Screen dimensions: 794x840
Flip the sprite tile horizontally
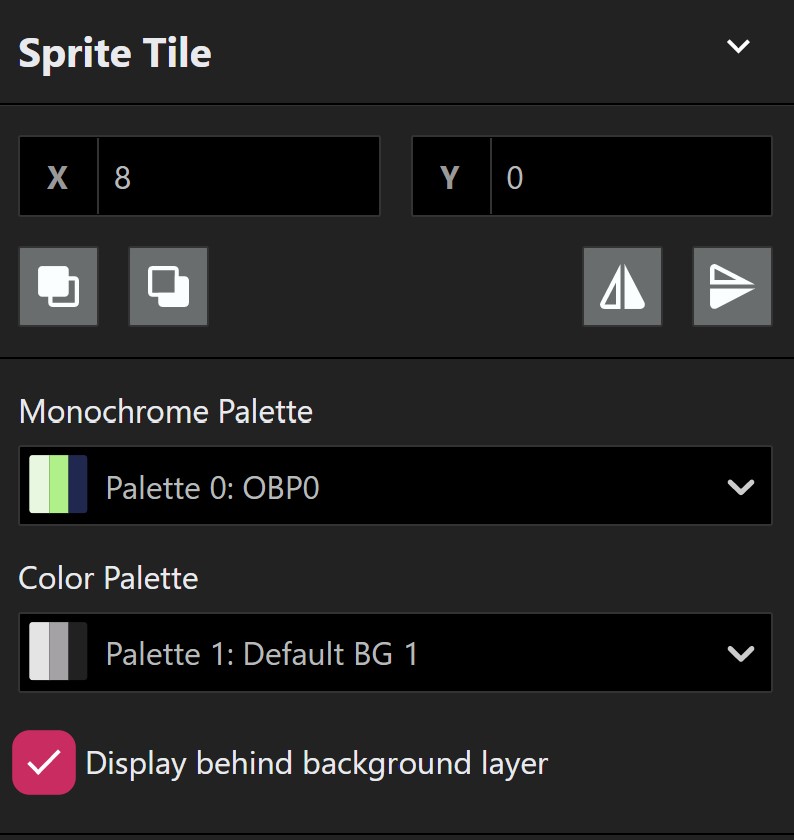(x=622, y=286)
